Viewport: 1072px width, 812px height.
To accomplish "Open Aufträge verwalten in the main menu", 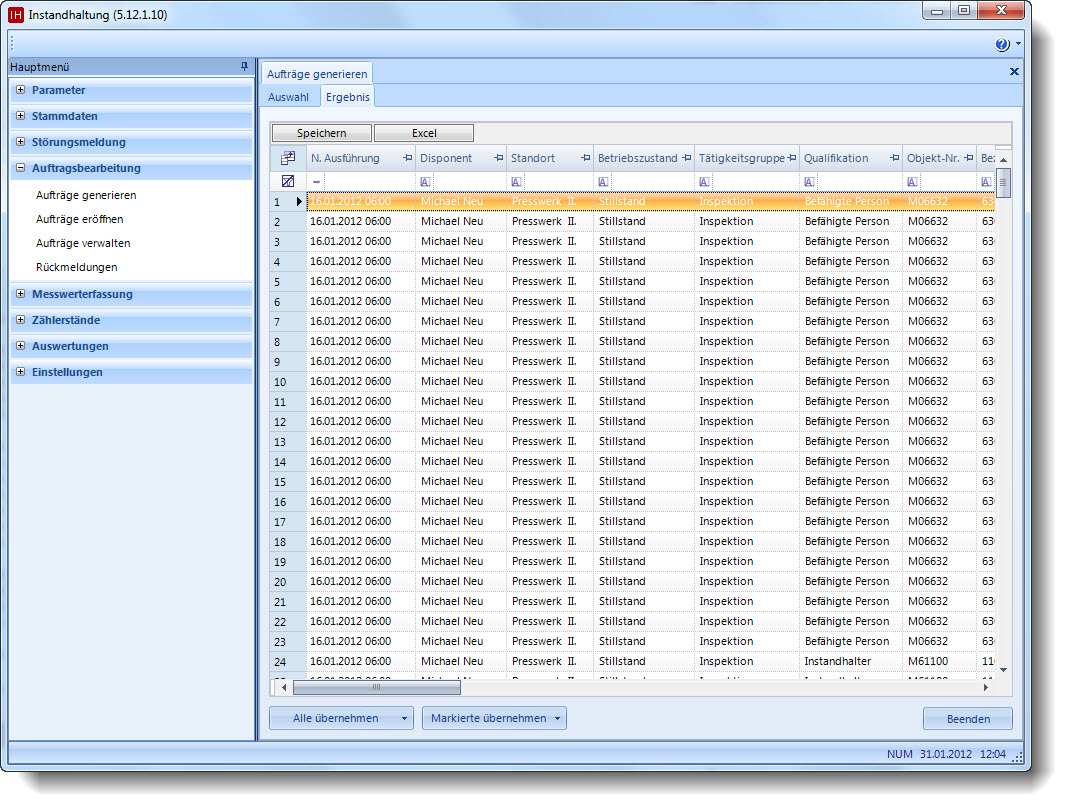I will point(82,243).
